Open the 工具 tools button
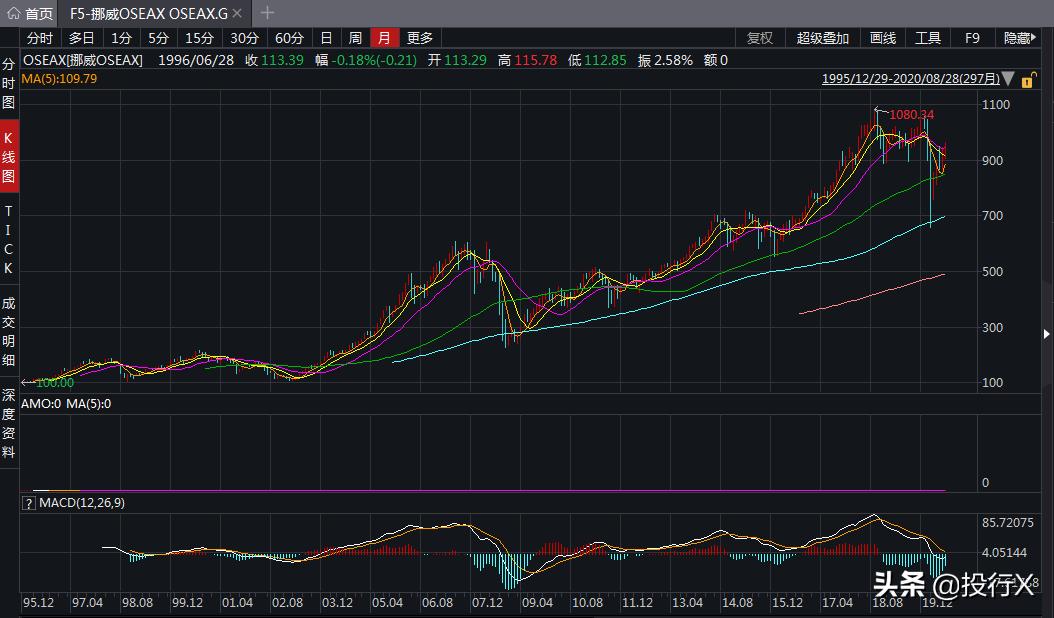This screenshot has height=618, width=1054. click(x=928, y=38)
